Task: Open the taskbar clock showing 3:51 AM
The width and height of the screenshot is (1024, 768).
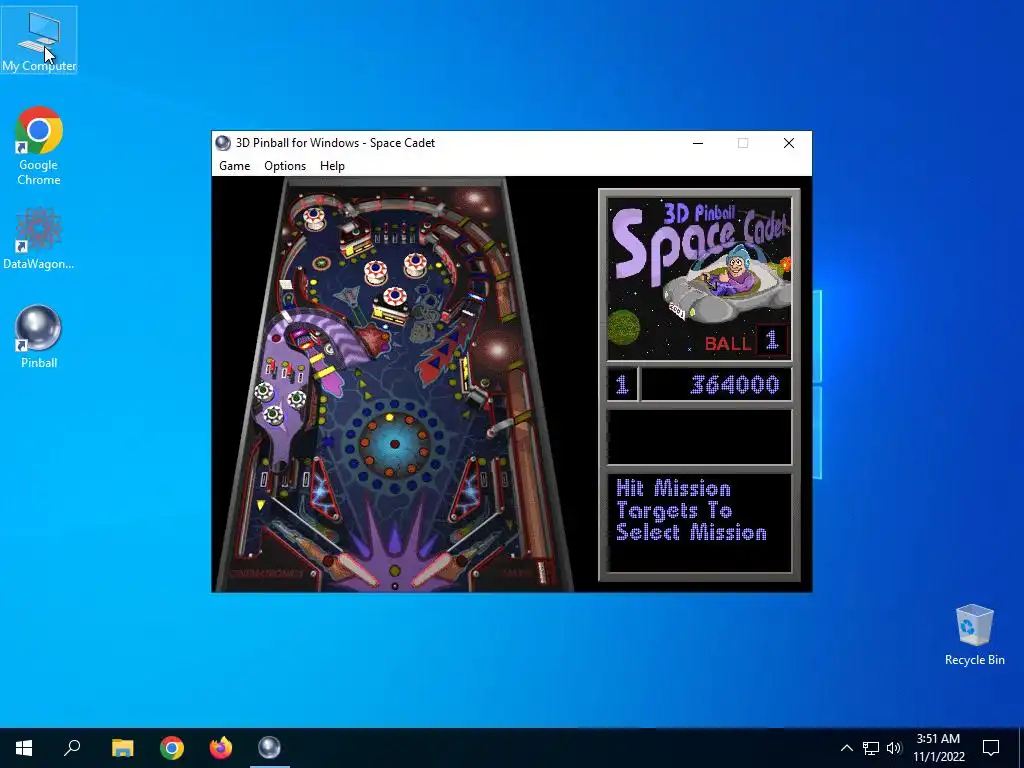Action: [x=938, y=748]
